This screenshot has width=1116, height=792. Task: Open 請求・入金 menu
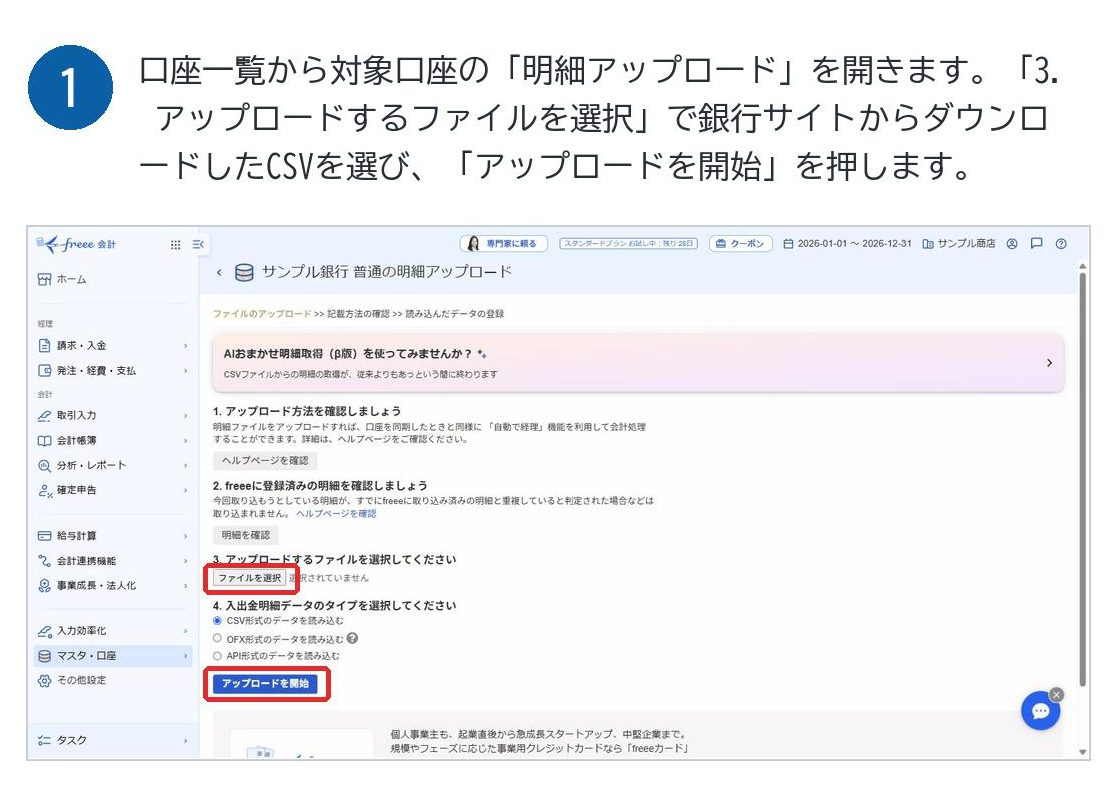click(112, 346)
